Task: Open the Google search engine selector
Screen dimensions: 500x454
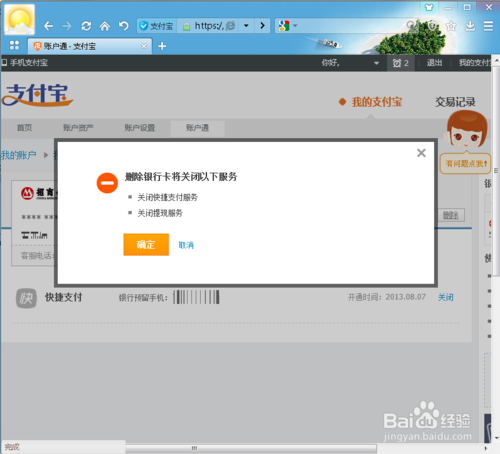Action: 288,26
